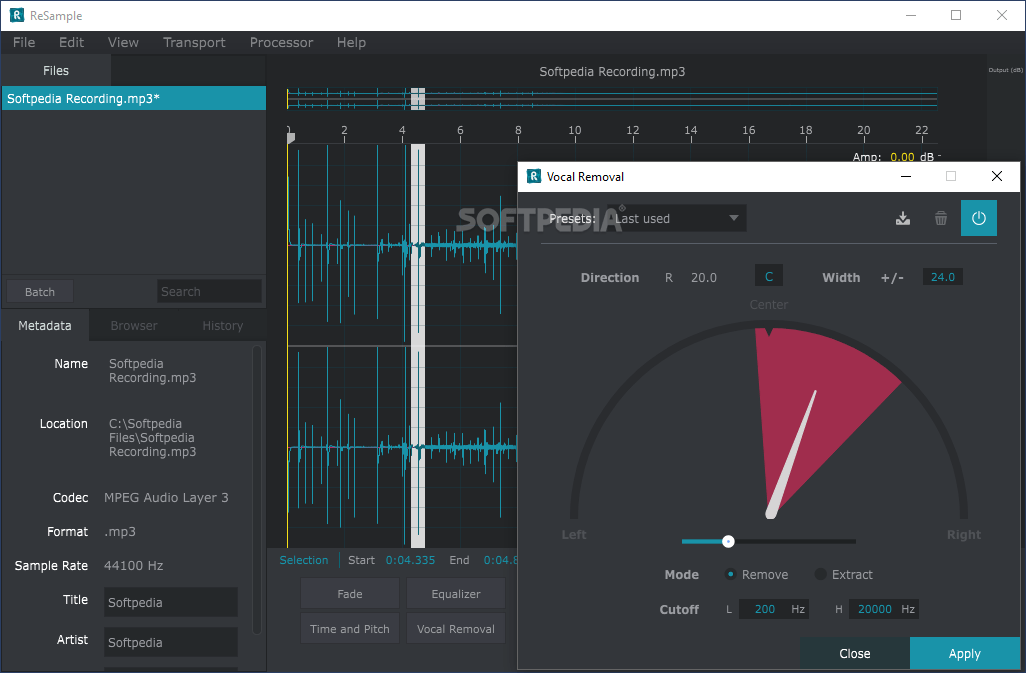Maximize the ReSample main window

[956, 15]
